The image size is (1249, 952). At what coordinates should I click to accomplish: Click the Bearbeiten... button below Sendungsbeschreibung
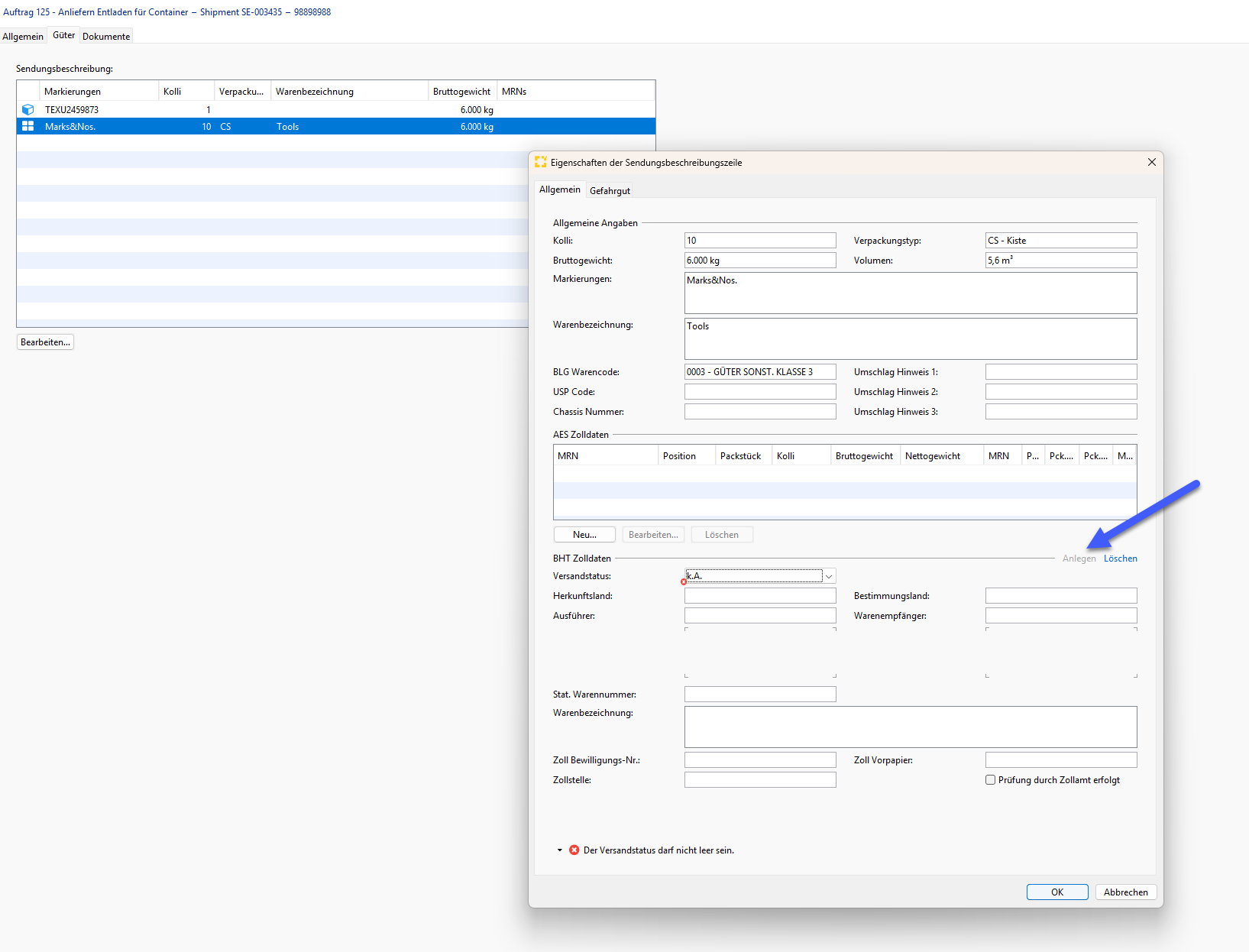click(x=45, y=342)
